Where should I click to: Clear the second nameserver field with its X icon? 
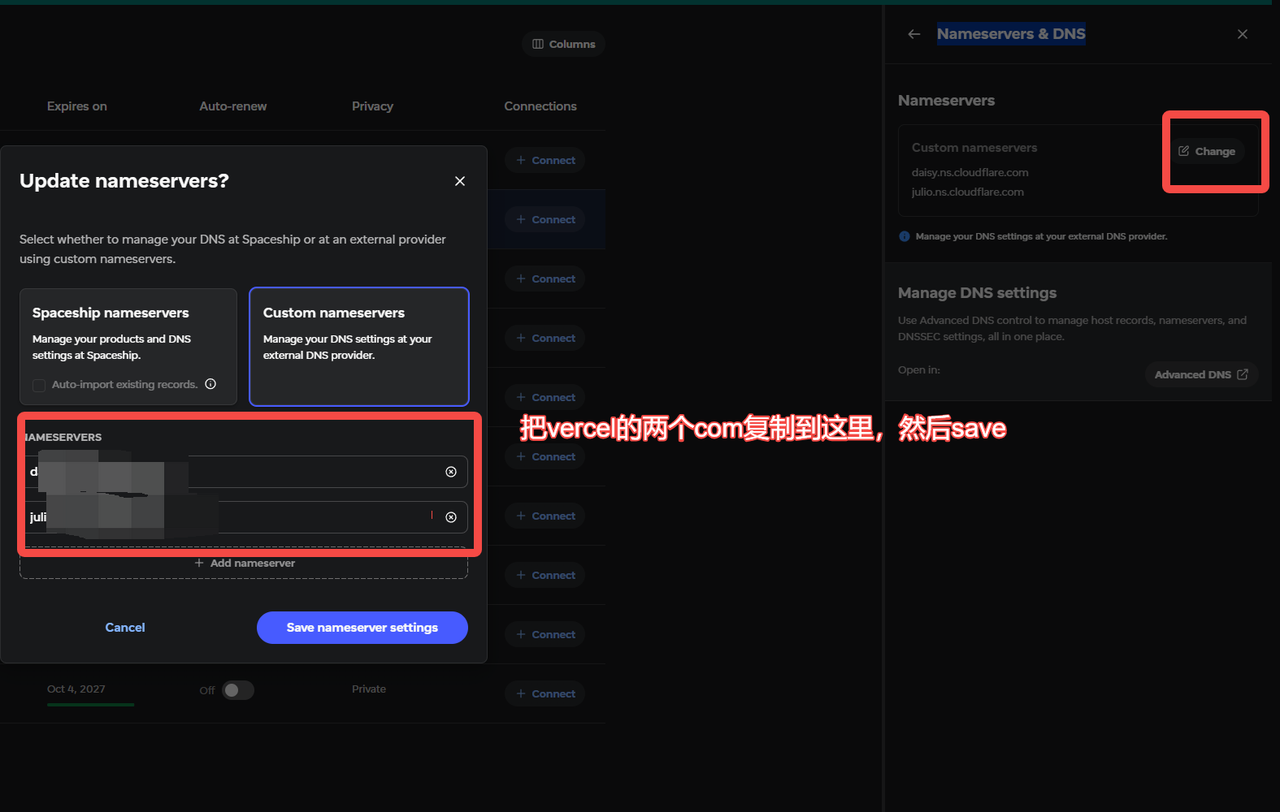pyautogui.click(x=451, y=517)
